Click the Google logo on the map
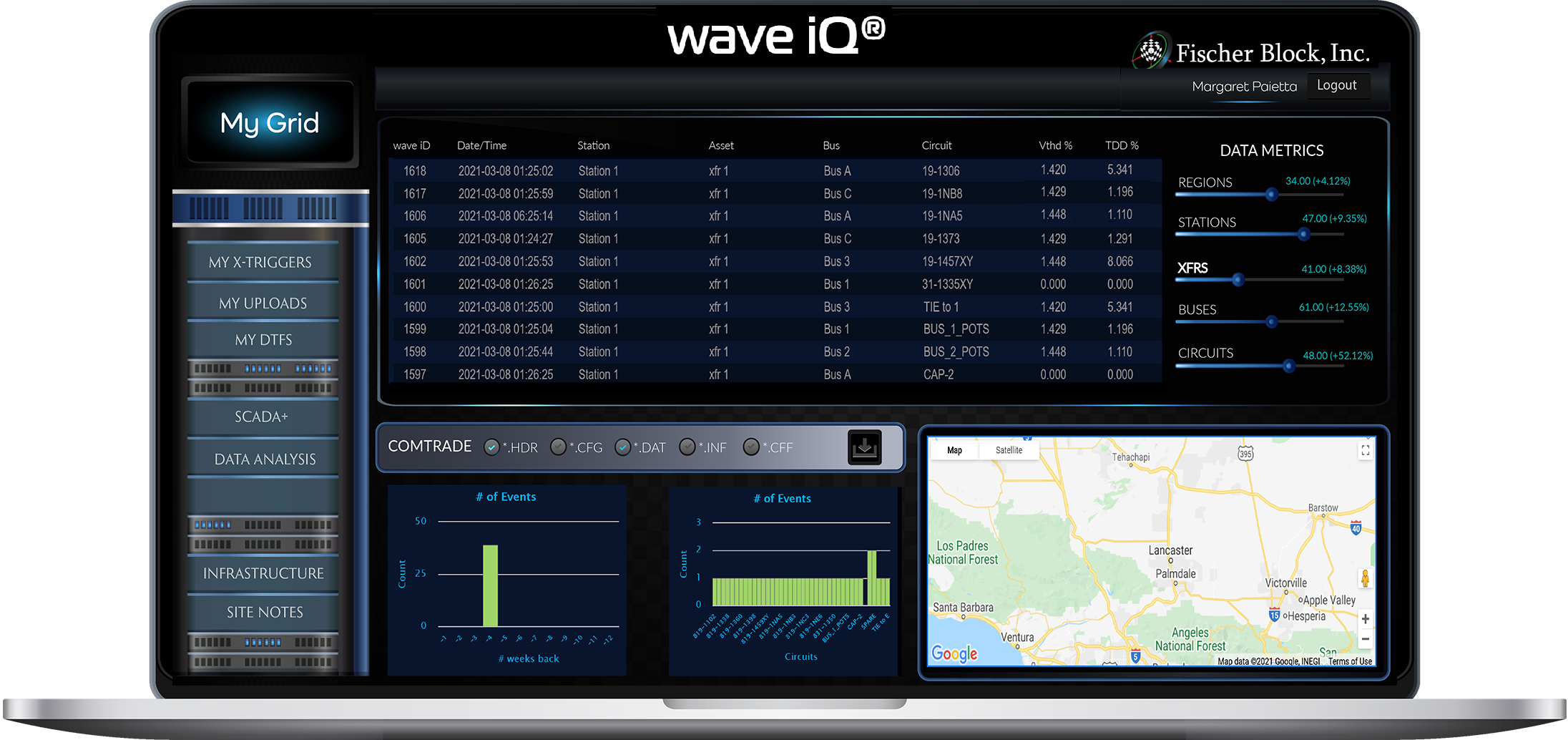 (x=954, y=653)
